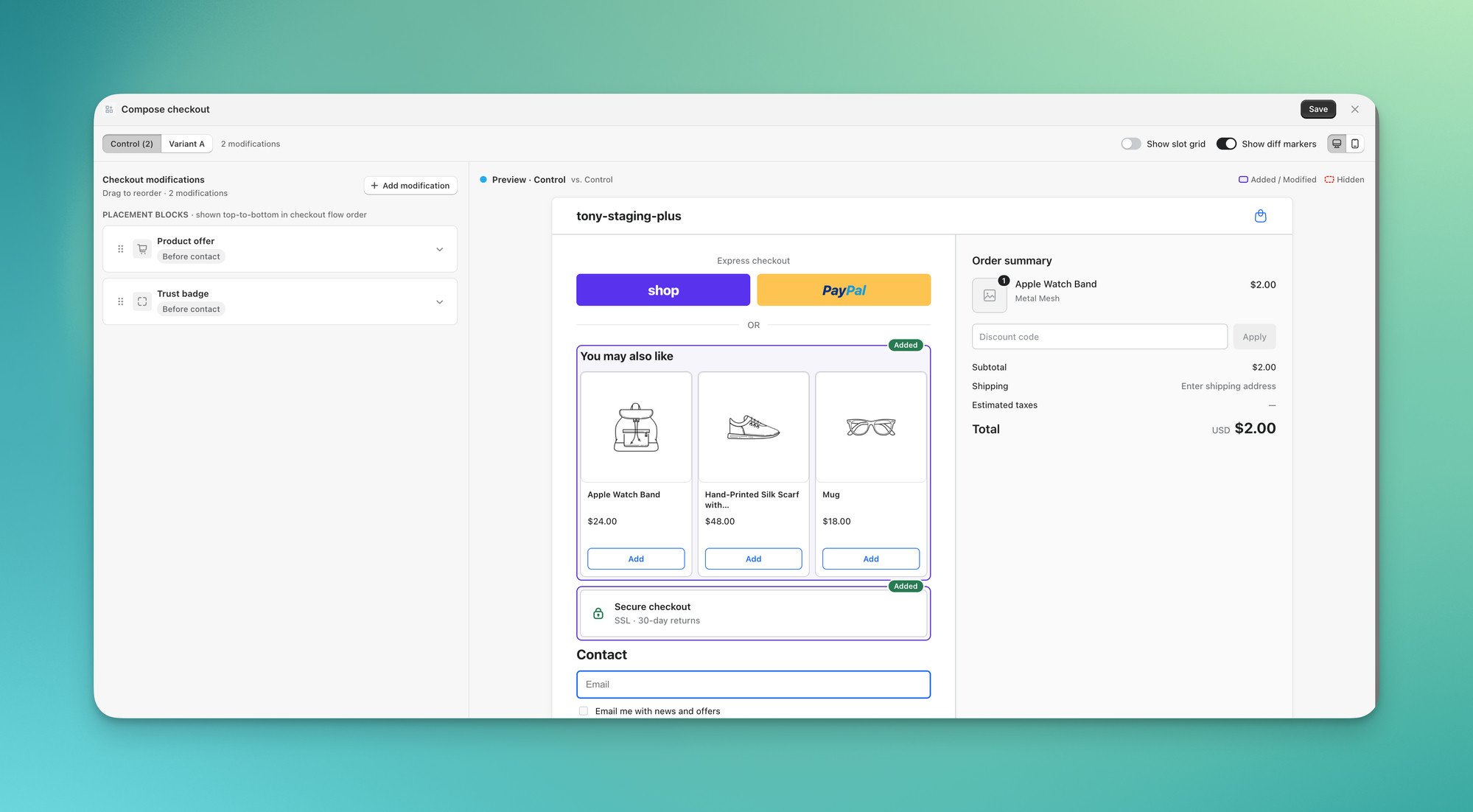The width and height of the screenshot is (1473, 812).
Task: Click the blue Preview status dot
Action: click(x=483, y=179)
